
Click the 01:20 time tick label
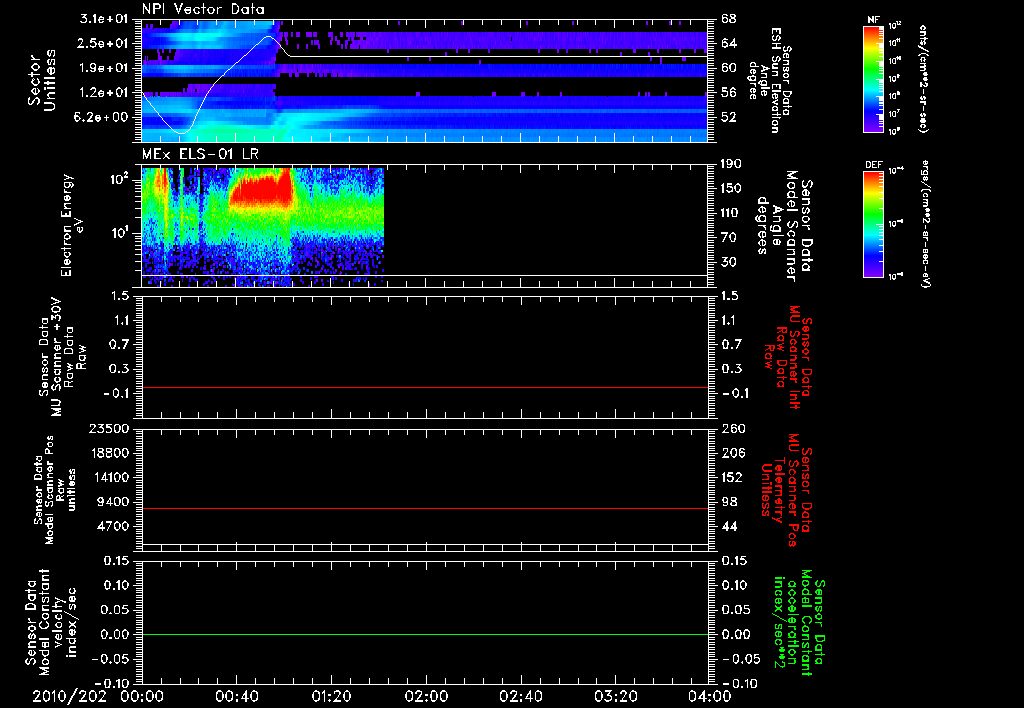pyautogui.click(x=331, y=697)
